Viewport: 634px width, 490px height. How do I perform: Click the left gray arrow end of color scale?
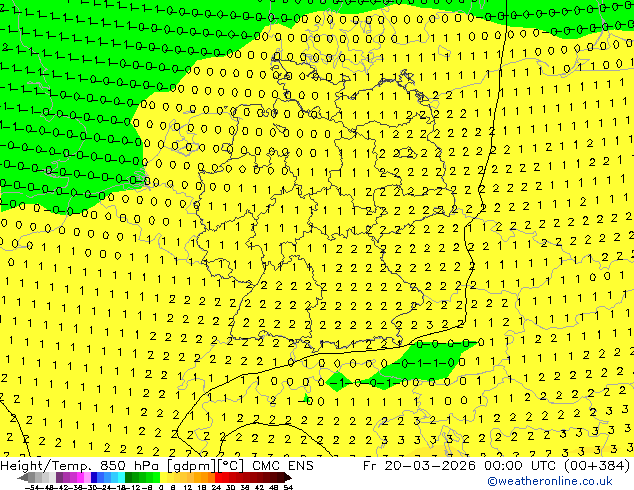click(23, 477)
